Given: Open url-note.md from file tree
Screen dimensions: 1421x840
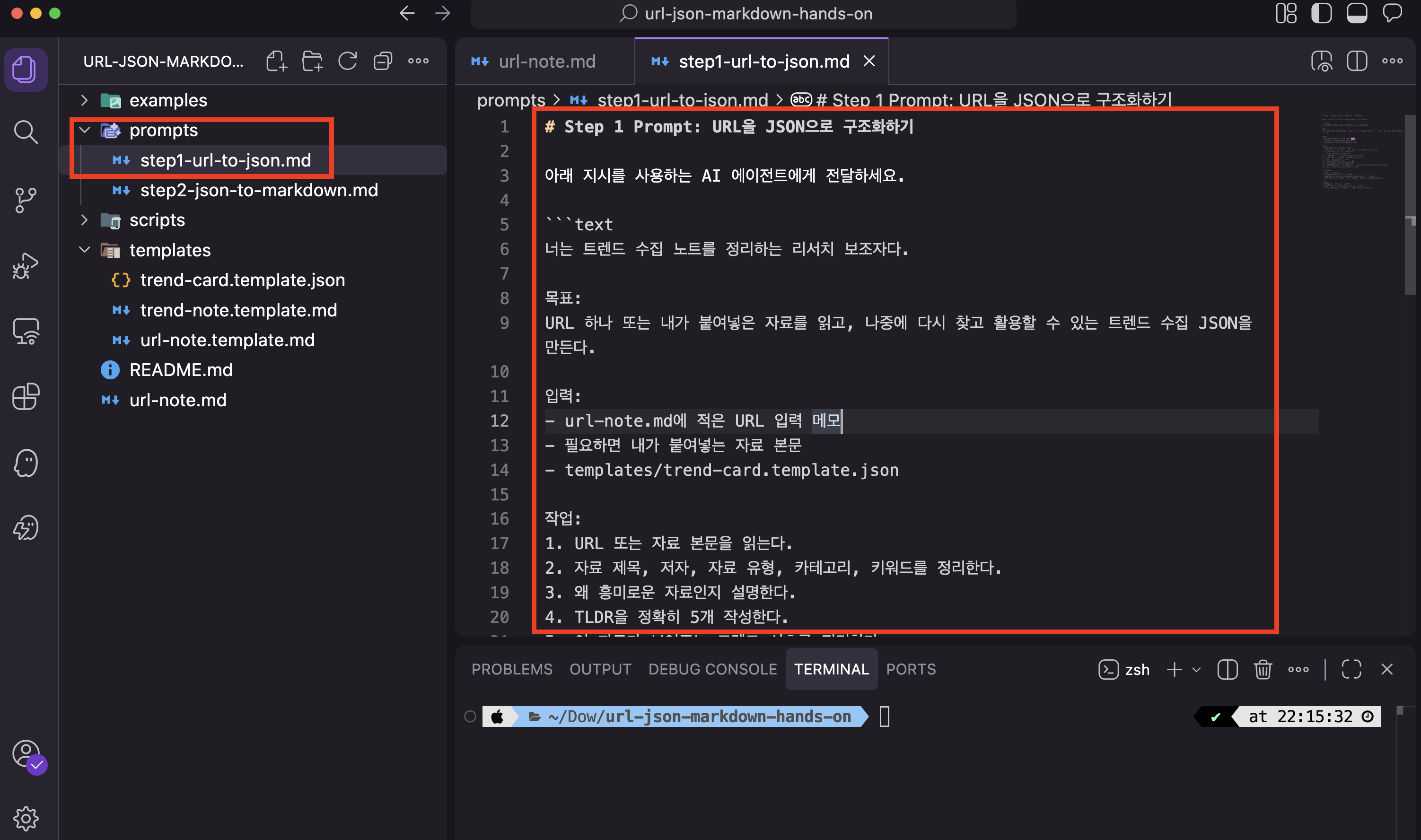Looking at the screenshot, I should tap(254, 400).
